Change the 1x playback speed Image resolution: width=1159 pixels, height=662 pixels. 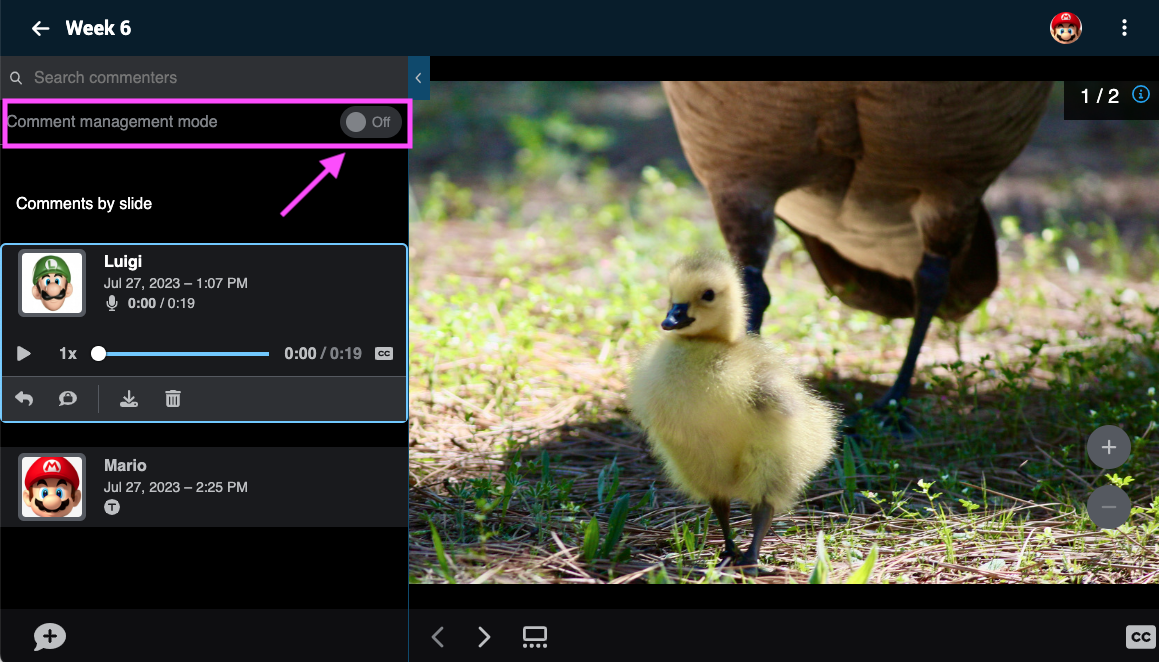click(x=68, y=353)
